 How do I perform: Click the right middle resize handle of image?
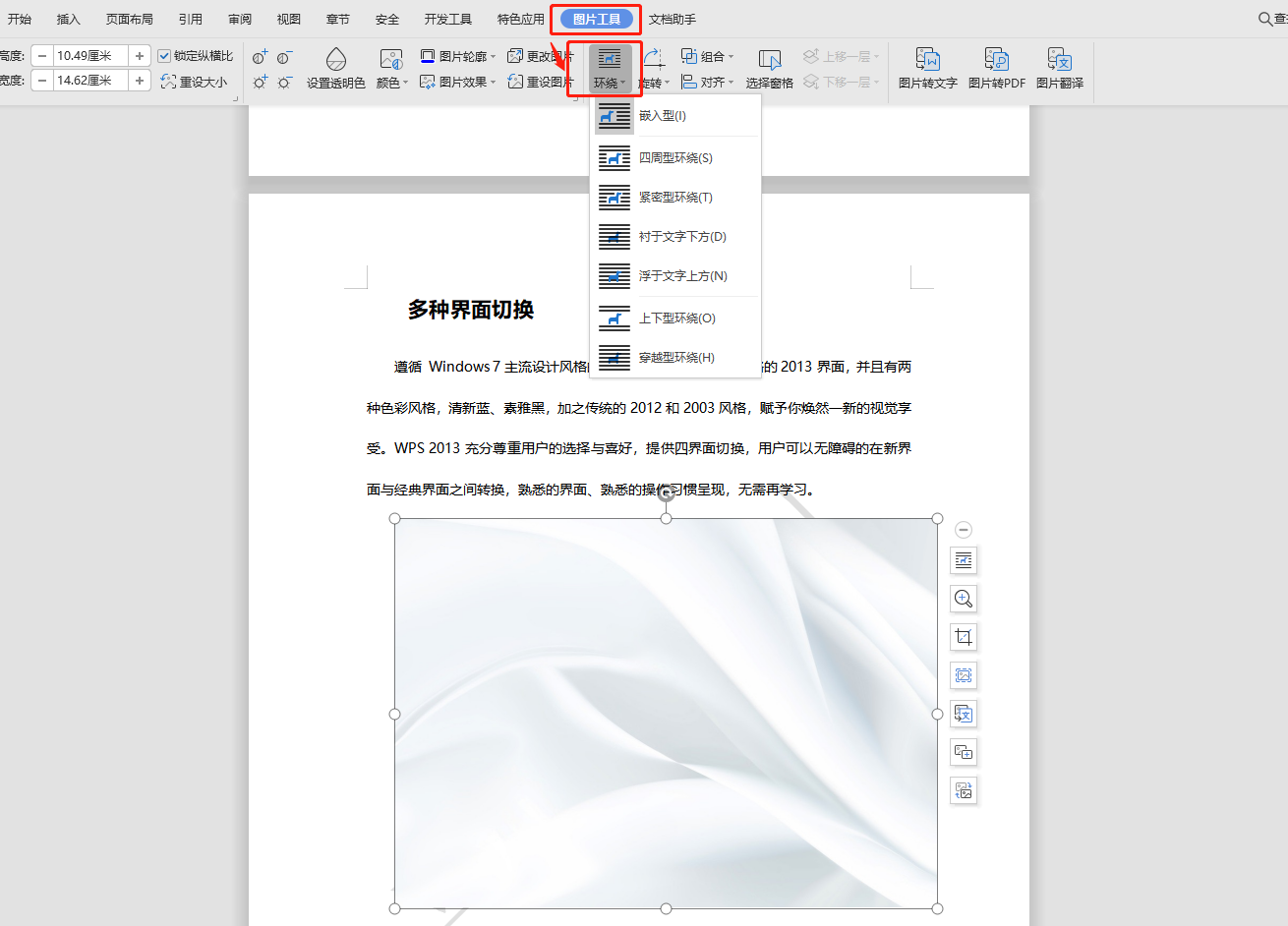937,714
